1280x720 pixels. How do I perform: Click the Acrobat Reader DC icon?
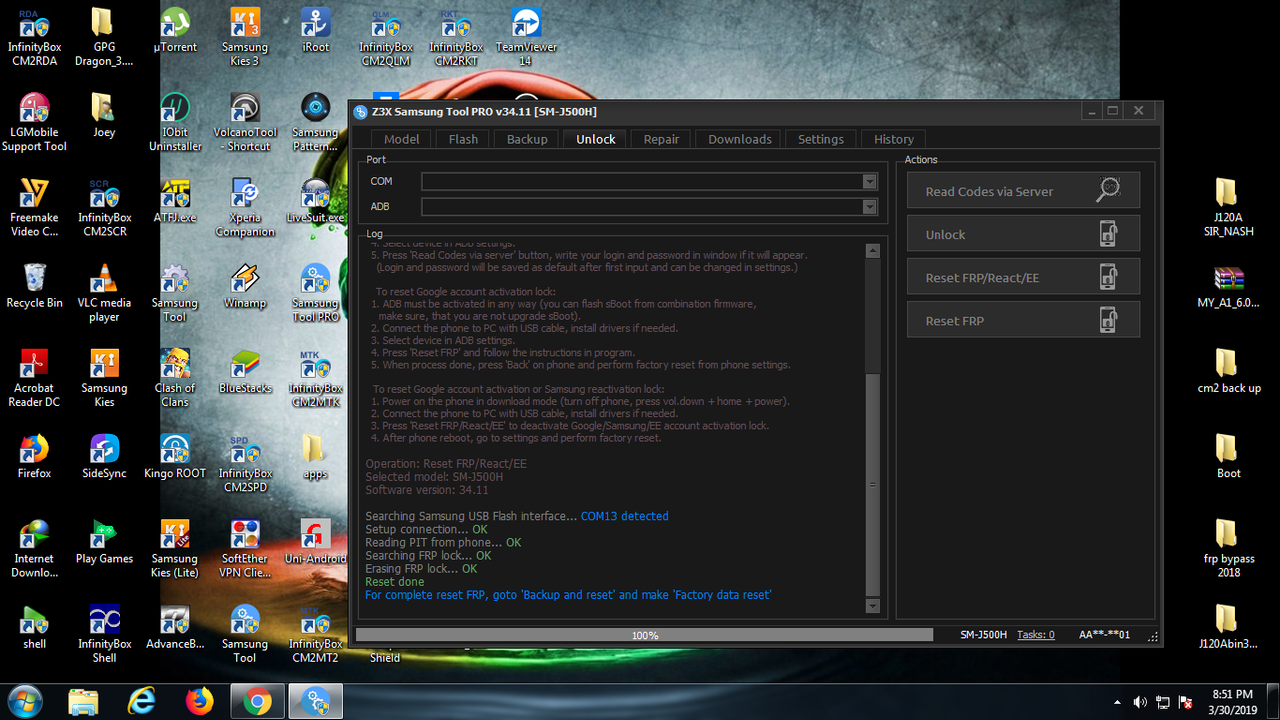[x=34, y=379]
